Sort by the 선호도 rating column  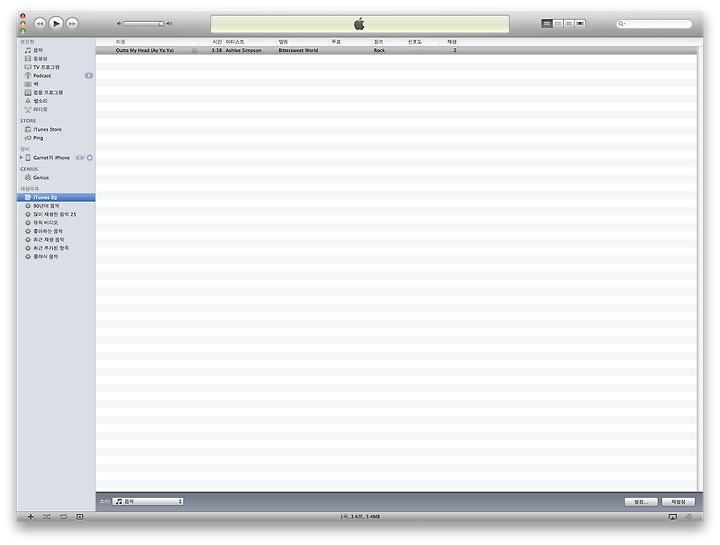coord(422,42)
